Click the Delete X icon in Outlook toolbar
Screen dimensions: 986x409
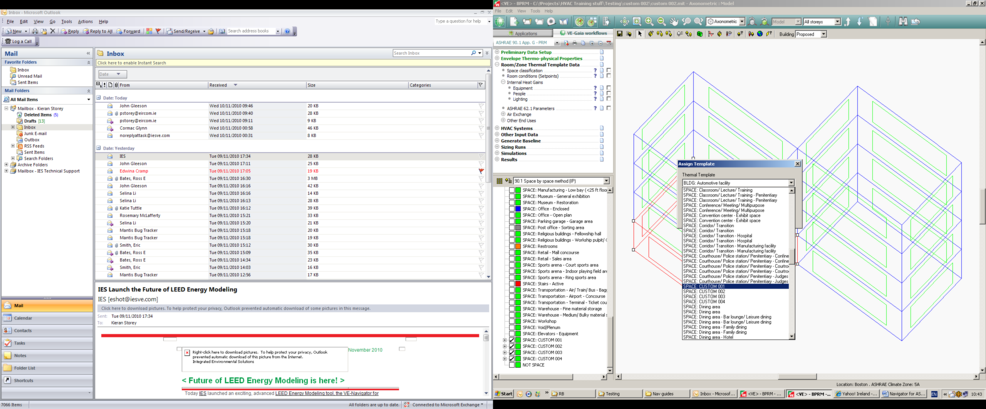coord(52,31)
